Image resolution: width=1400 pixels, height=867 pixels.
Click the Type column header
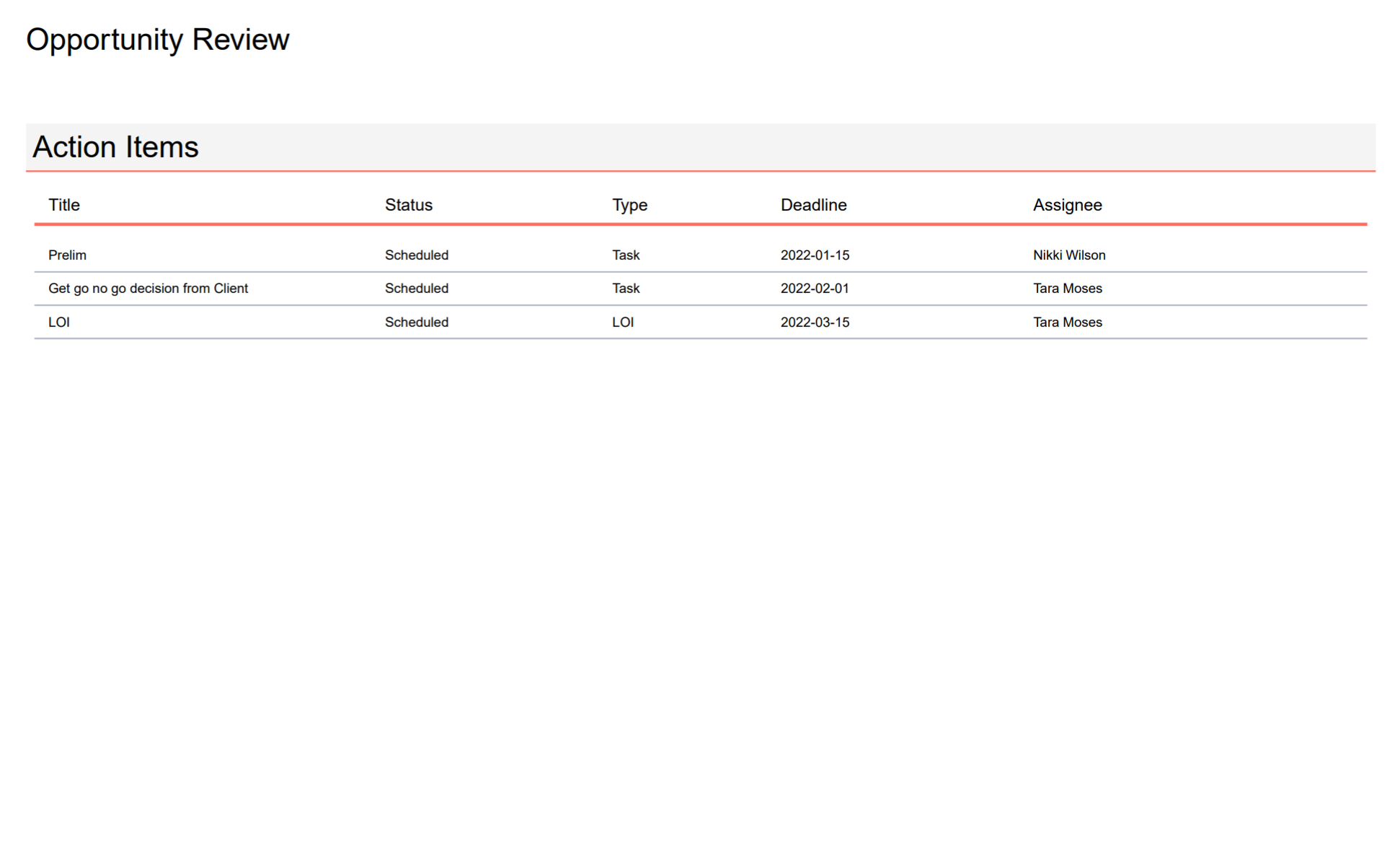pos(629,205)
